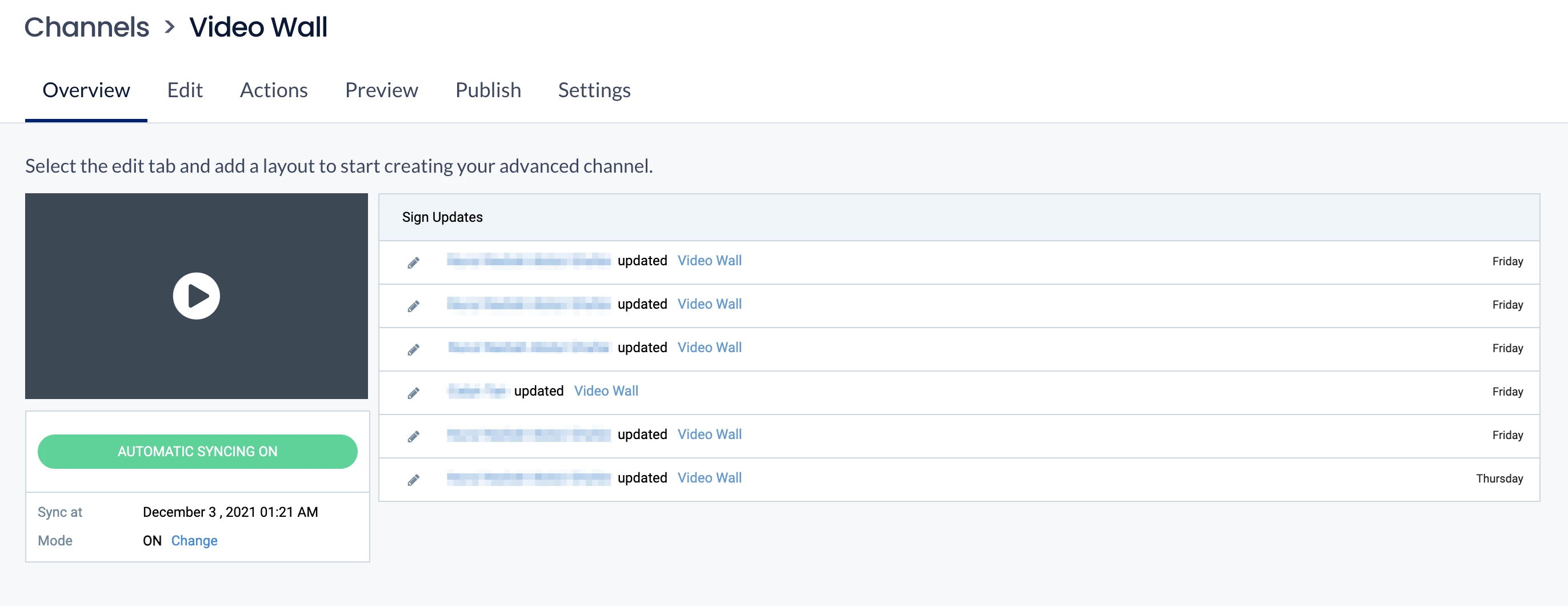This screenshot has height=606, width=1568.
Task: Open the Channels breadcrumb link
Action: (x=86, y=27)
